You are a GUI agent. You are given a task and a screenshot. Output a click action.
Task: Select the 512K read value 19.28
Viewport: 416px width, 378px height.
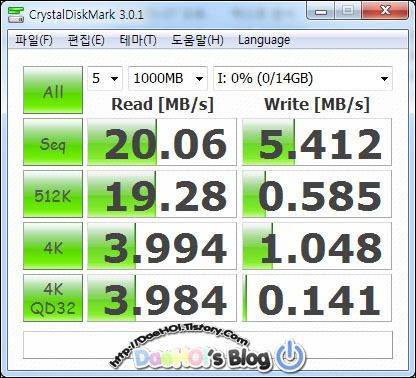click(162, 194)
